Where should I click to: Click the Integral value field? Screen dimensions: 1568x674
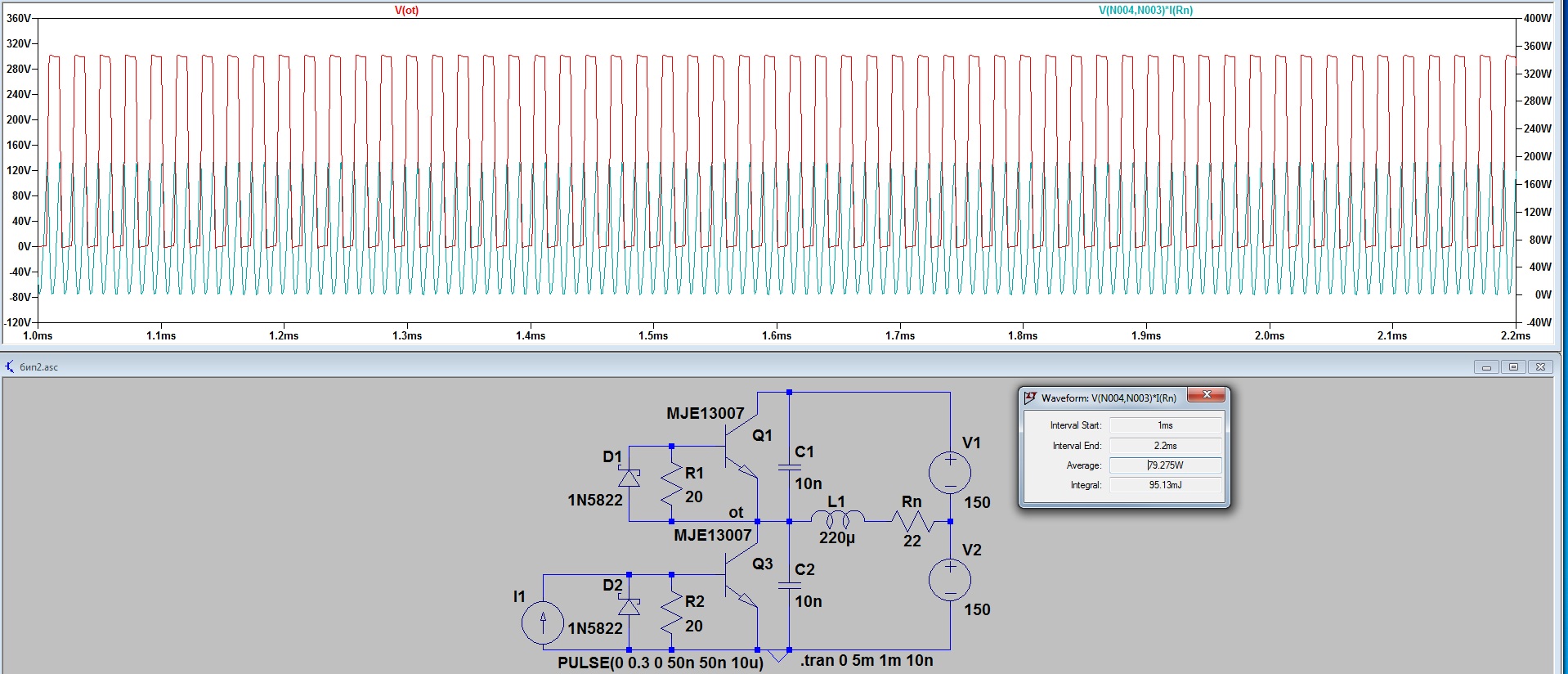1165,485
